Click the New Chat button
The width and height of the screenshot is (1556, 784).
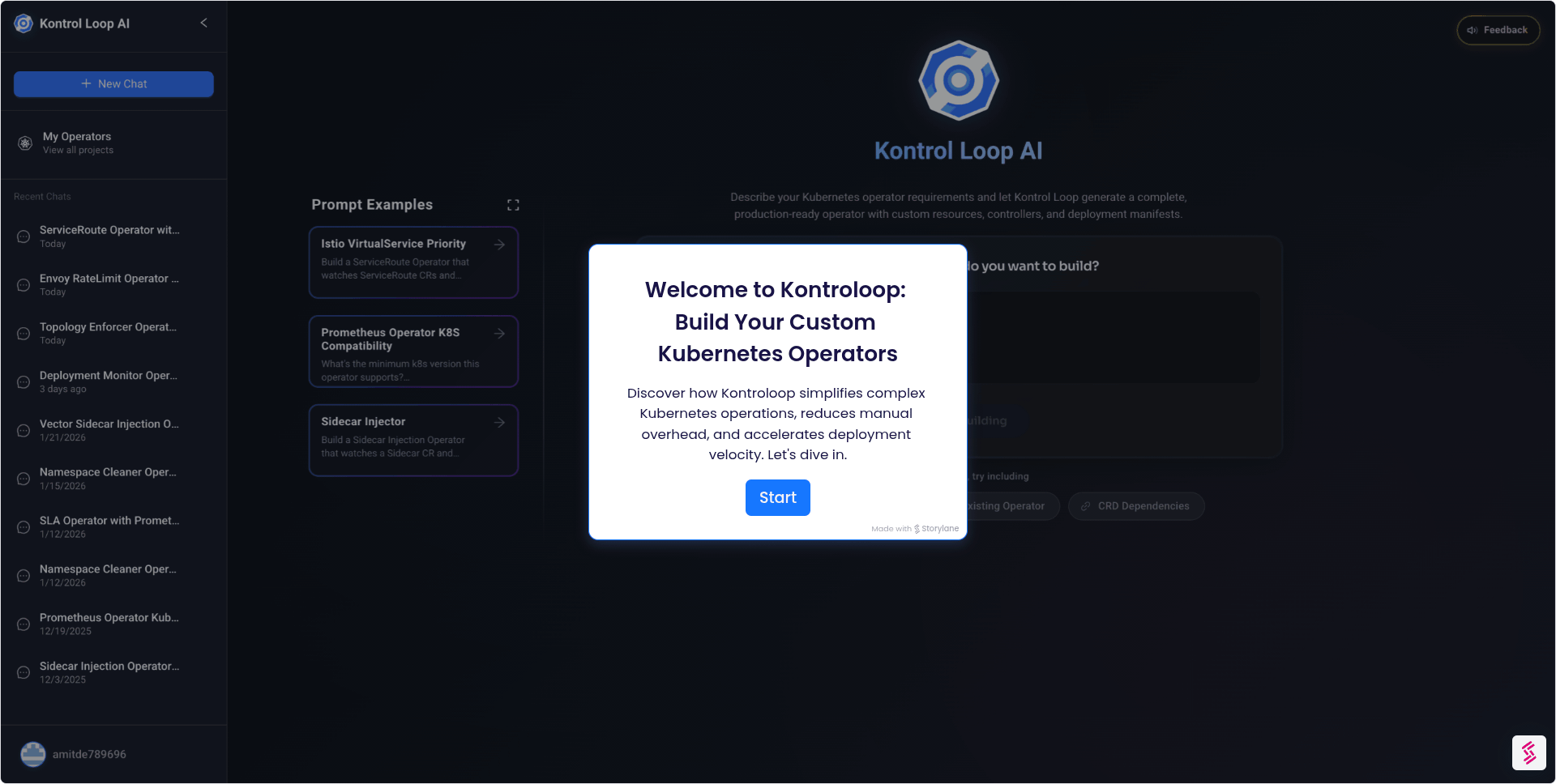point(113,84)
